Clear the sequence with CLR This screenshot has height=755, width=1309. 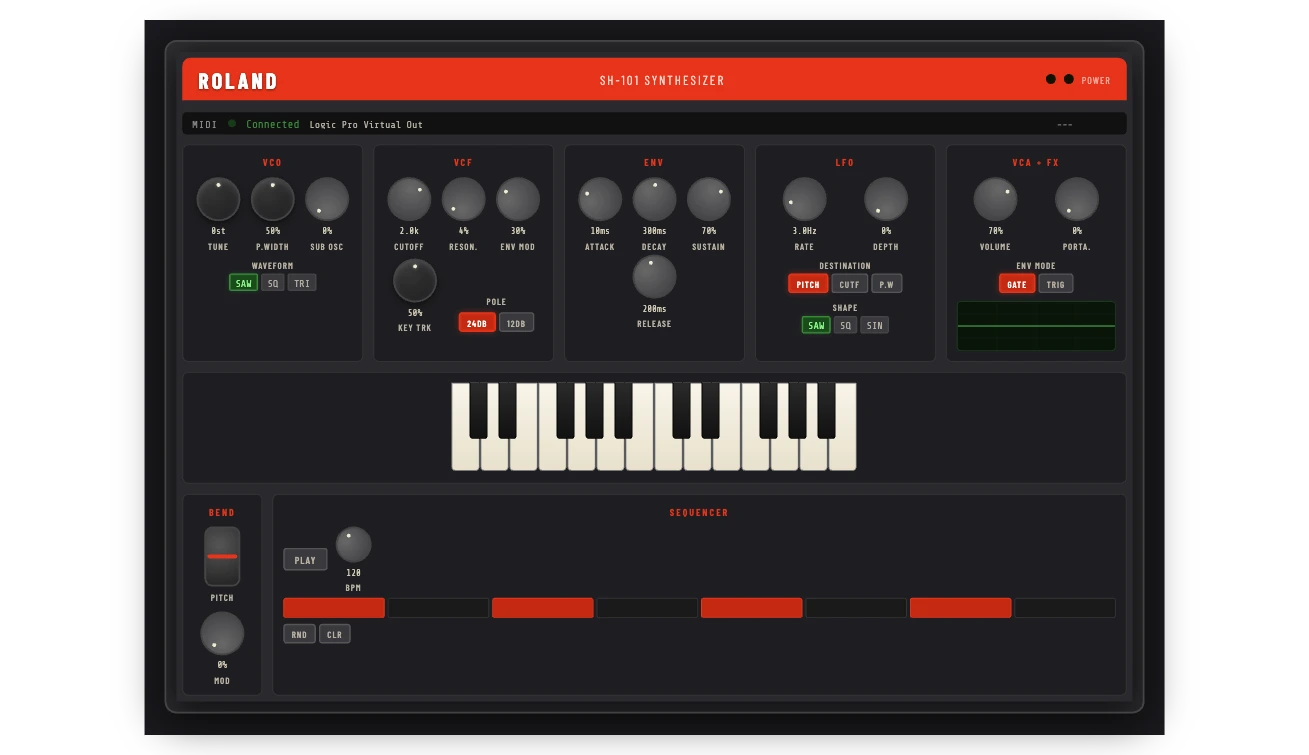pos(335,634)
